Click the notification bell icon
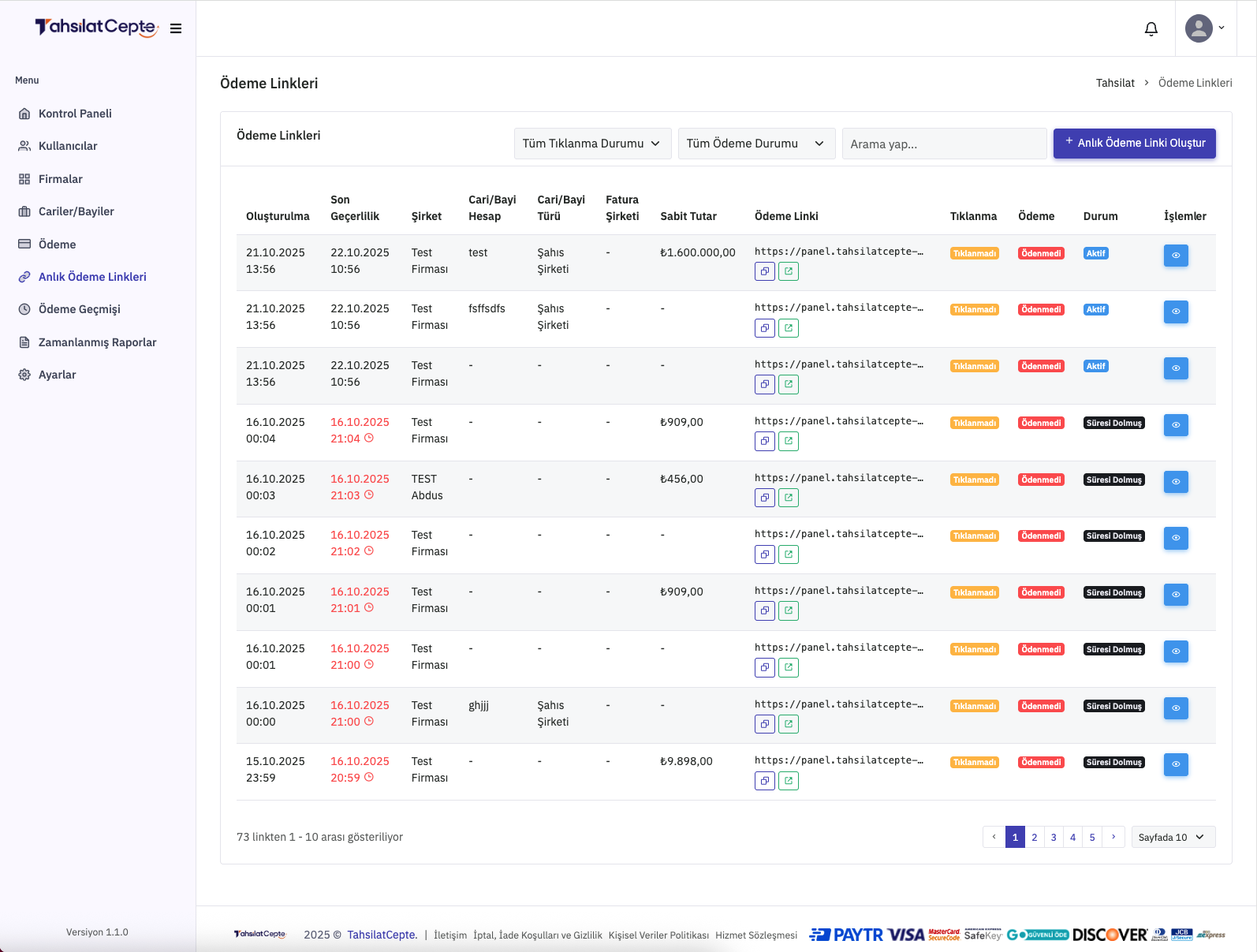Viewport: 1257px width, 952px height. (x=1151, y=29)
